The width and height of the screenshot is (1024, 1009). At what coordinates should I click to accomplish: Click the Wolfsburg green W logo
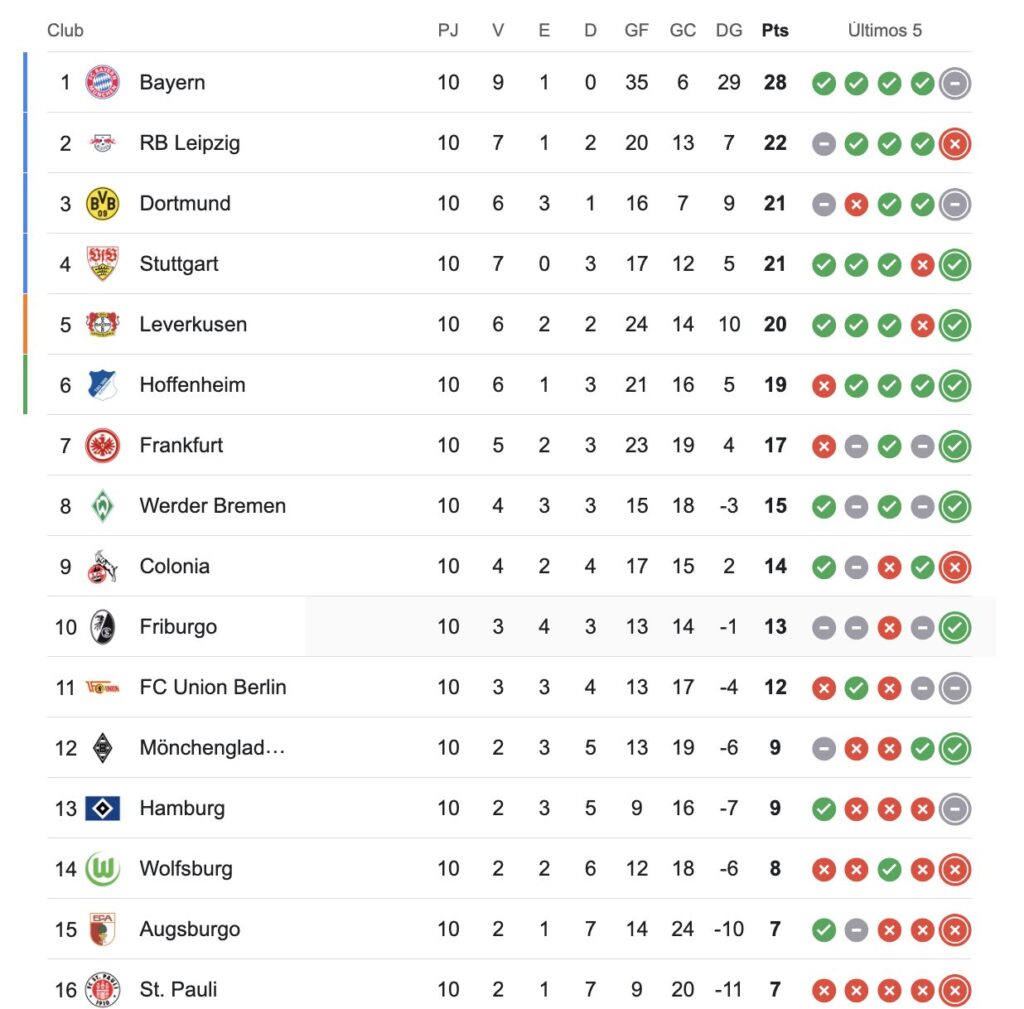click(x=102, y=869)
